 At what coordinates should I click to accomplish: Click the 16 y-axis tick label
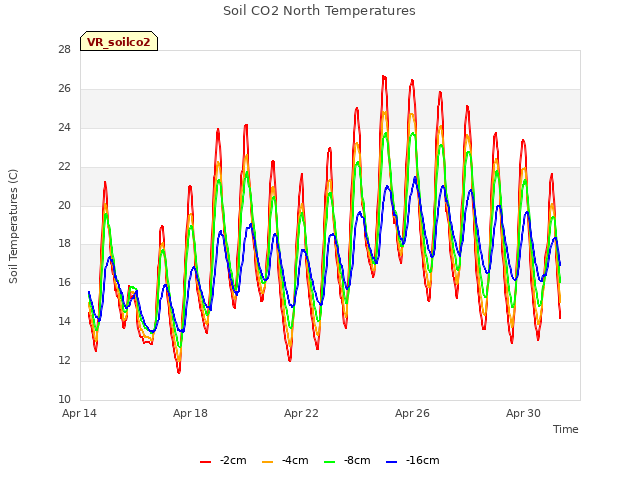64,282
